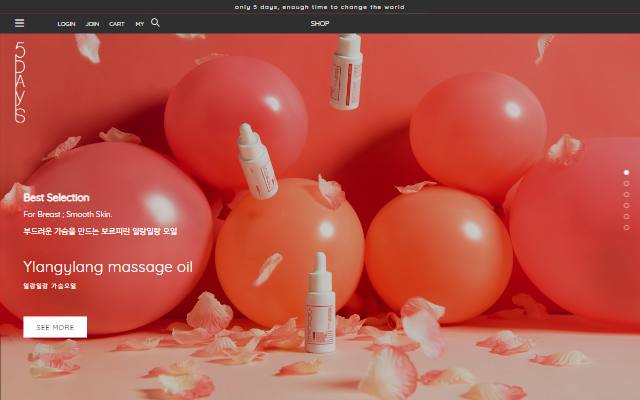Select the second slide indicator dot
The height and width of the screenshot is (400, 640).
coord(627,184)
